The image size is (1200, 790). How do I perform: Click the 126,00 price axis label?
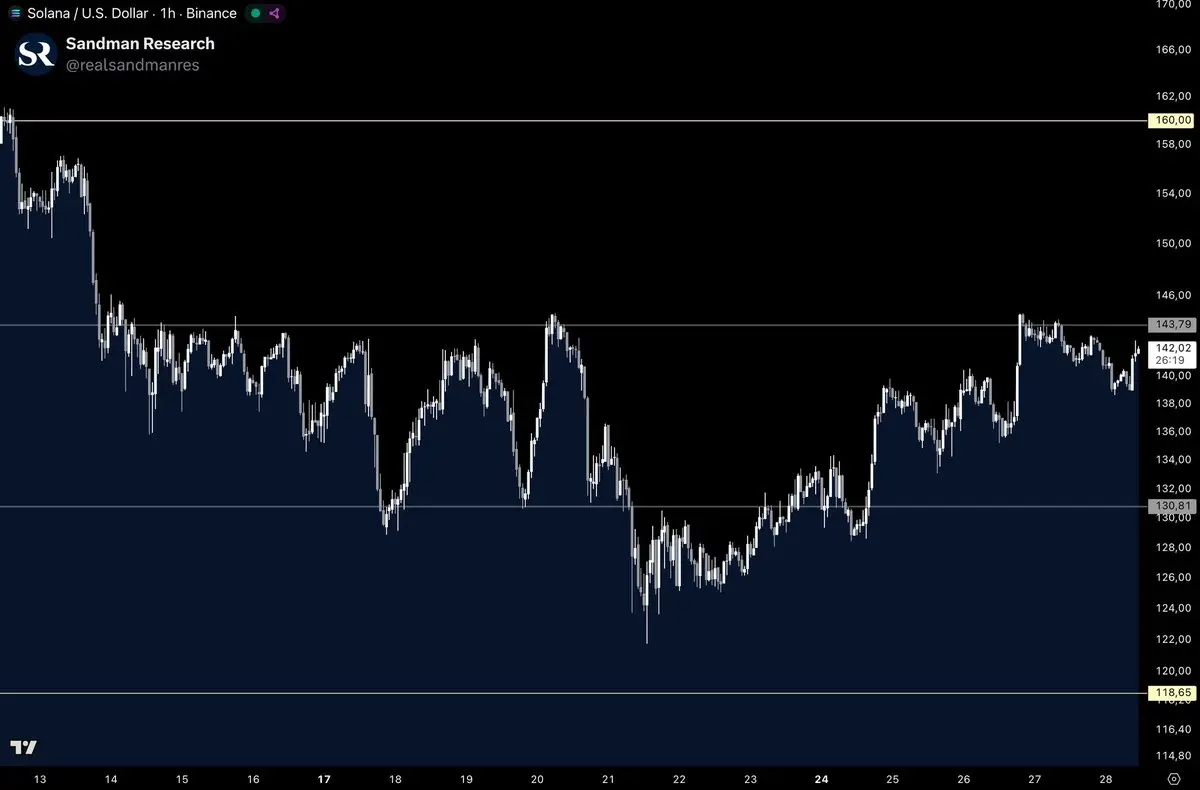point(1172,578)
